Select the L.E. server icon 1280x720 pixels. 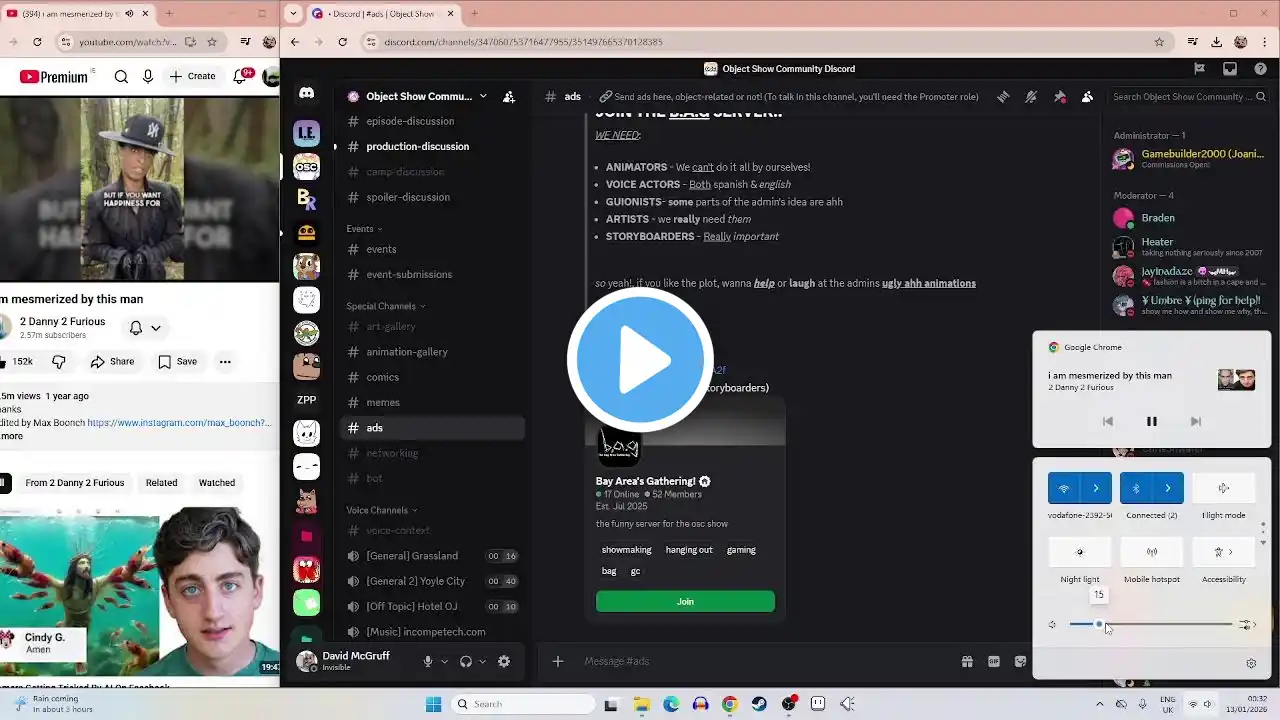(x=306, y=133)
